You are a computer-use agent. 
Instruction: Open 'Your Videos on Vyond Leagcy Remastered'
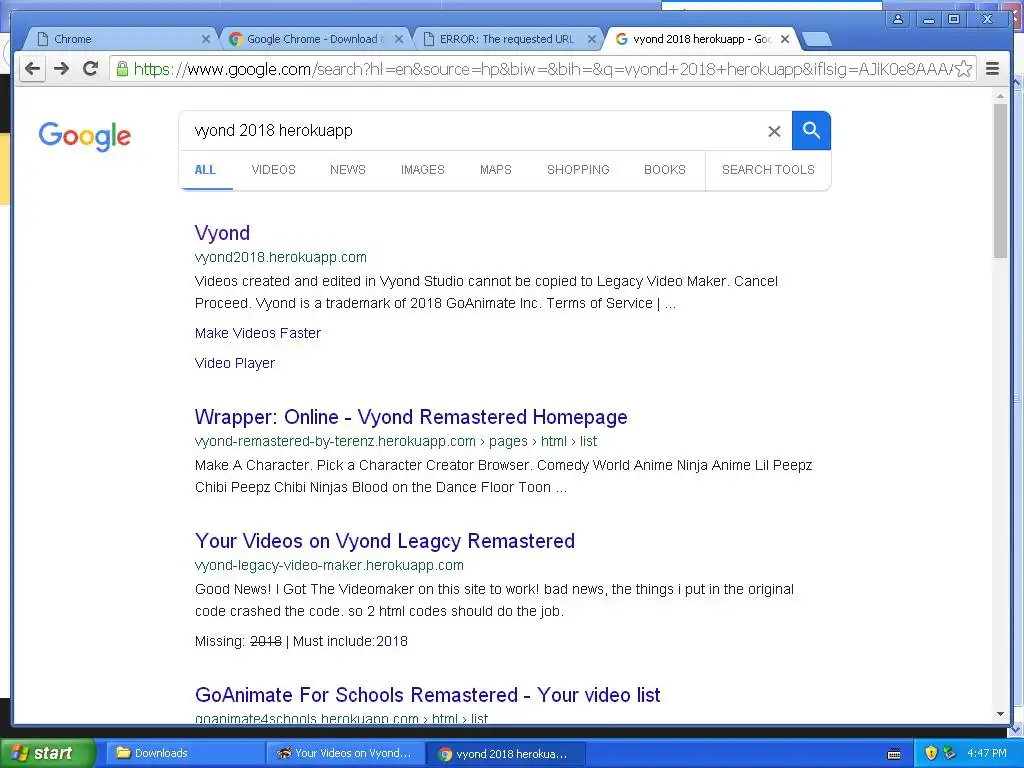(x=385, y=541)
